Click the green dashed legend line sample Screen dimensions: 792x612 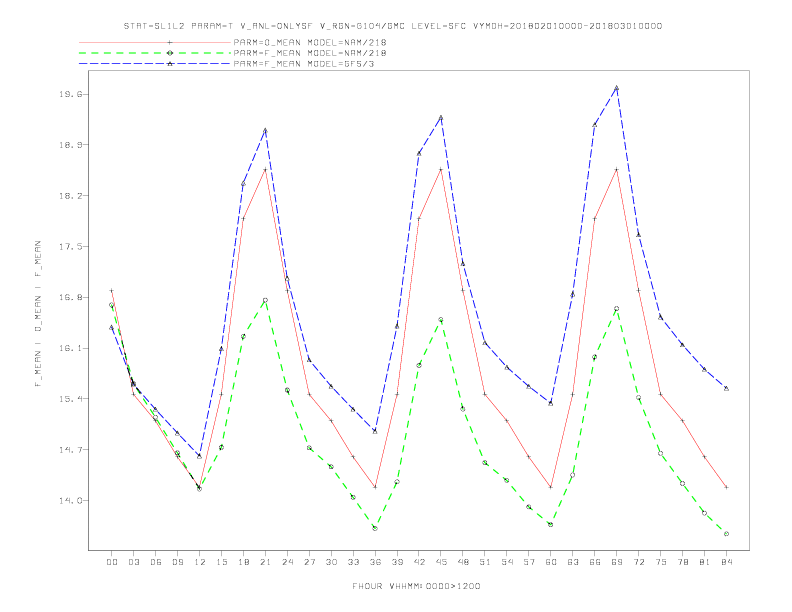155,53
